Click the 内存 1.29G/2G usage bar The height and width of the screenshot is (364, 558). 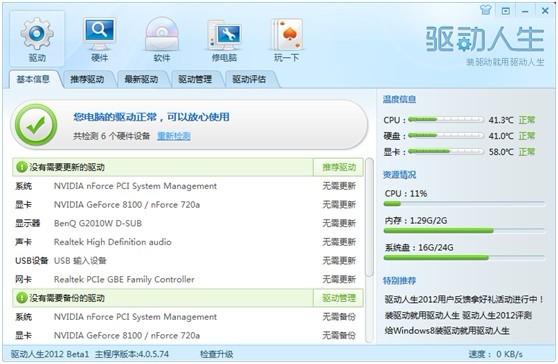coord(464,231)
